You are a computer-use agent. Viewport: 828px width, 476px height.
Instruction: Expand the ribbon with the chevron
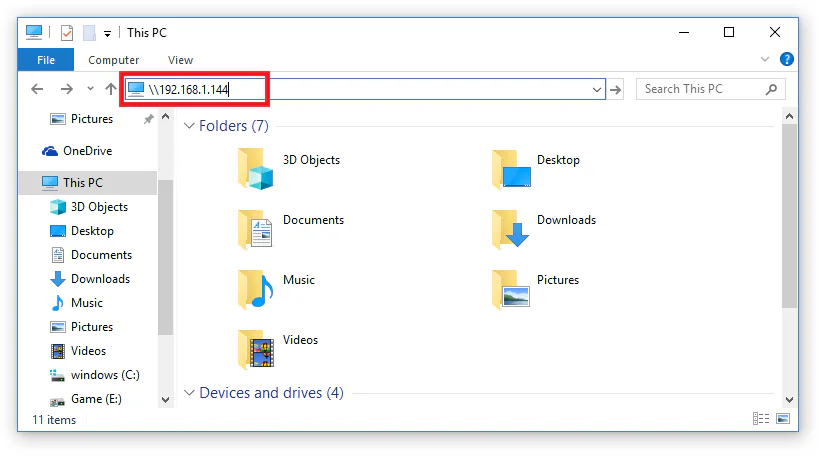pos(765,59)
